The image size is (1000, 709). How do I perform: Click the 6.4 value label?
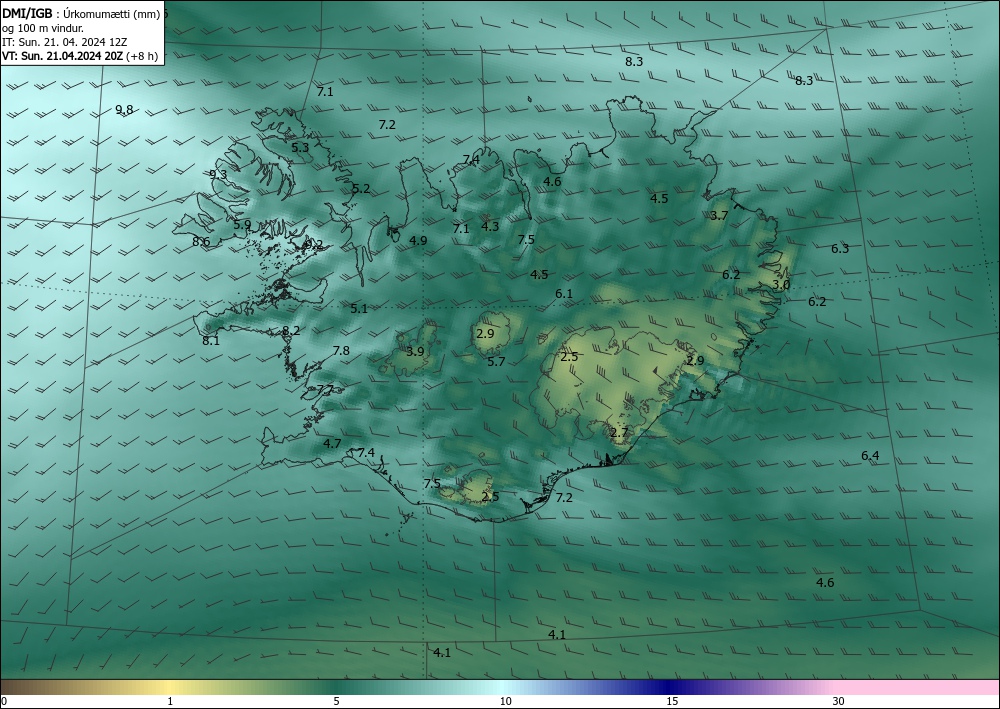coord(870,455)
